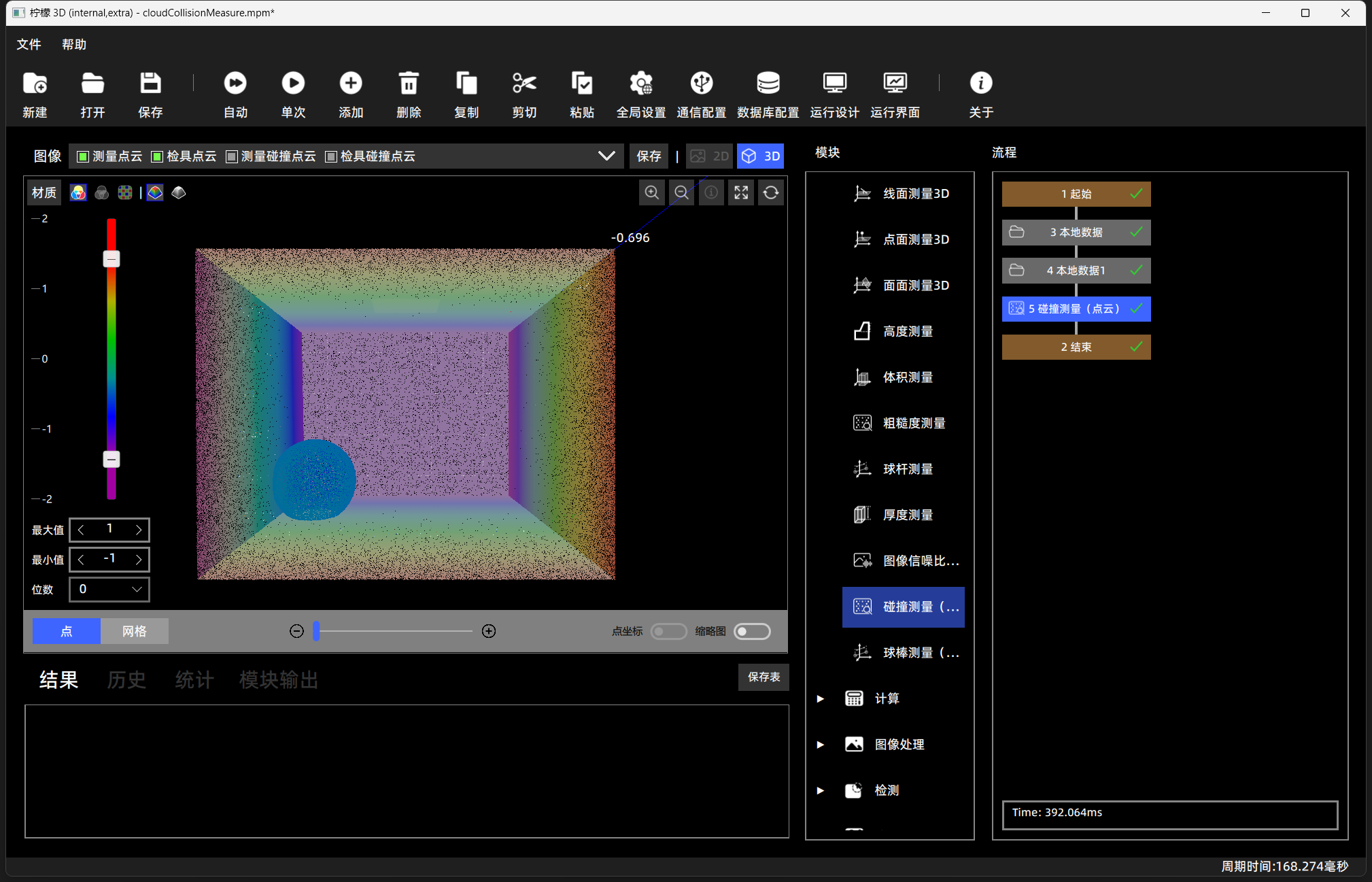1372x882 pixels.
Task: Enable the 点坐标 switch
Action: click(668, 631)
